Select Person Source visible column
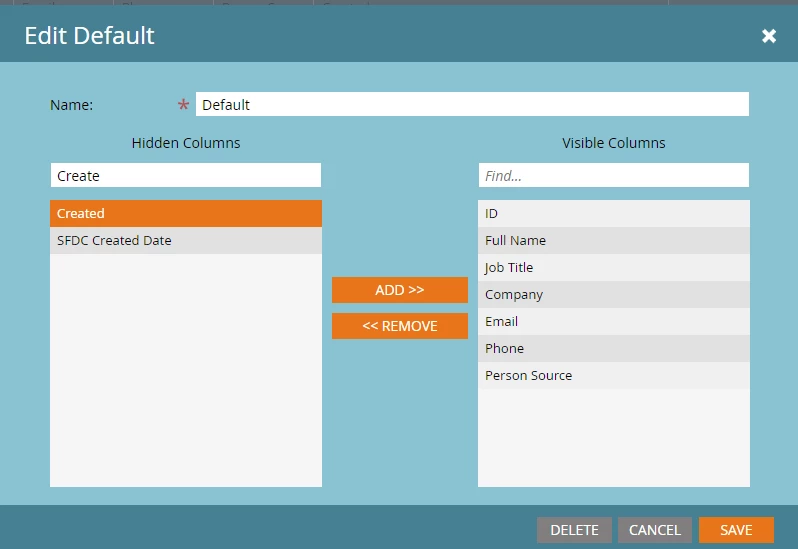 [x=613, y=375]
